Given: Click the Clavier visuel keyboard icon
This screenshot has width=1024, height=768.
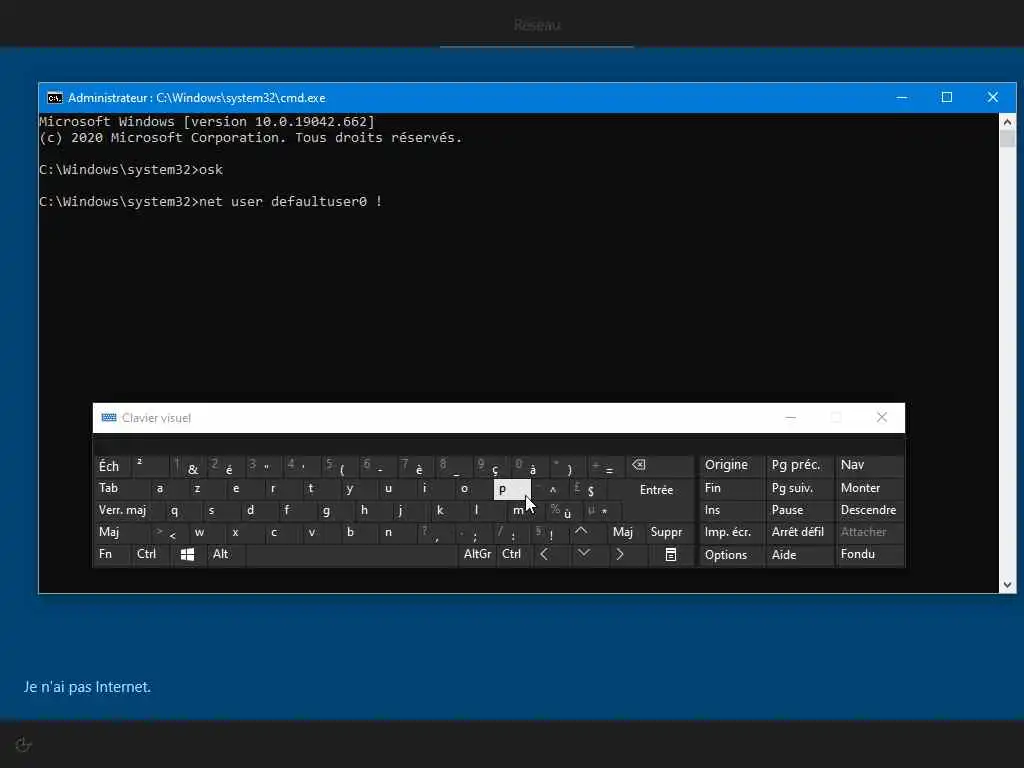Looking at the screenshot, I should 109,418.
